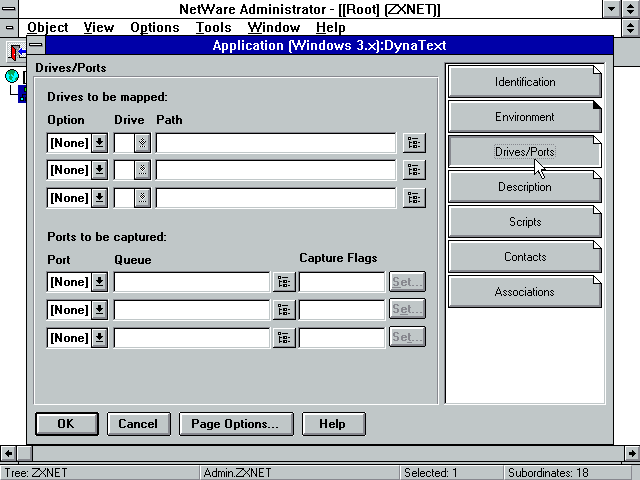This screenshot has height=480, width=640.
Task: Open first Port dropdown in ports section
Action: (x=99, y=282)
